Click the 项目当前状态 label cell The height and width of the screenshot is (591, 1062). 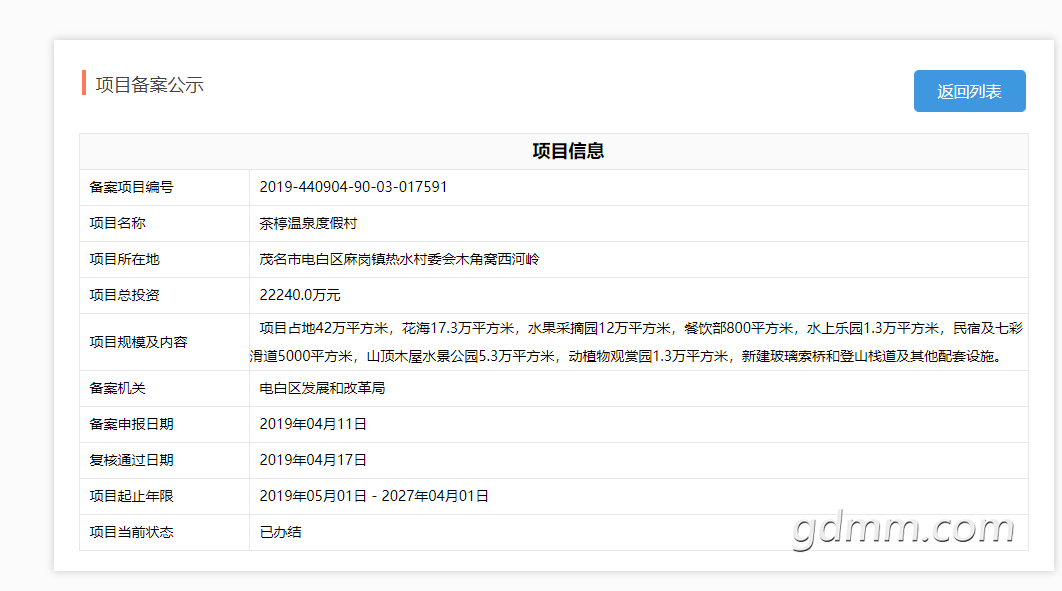pyautogui.click(x=165, y=532)
